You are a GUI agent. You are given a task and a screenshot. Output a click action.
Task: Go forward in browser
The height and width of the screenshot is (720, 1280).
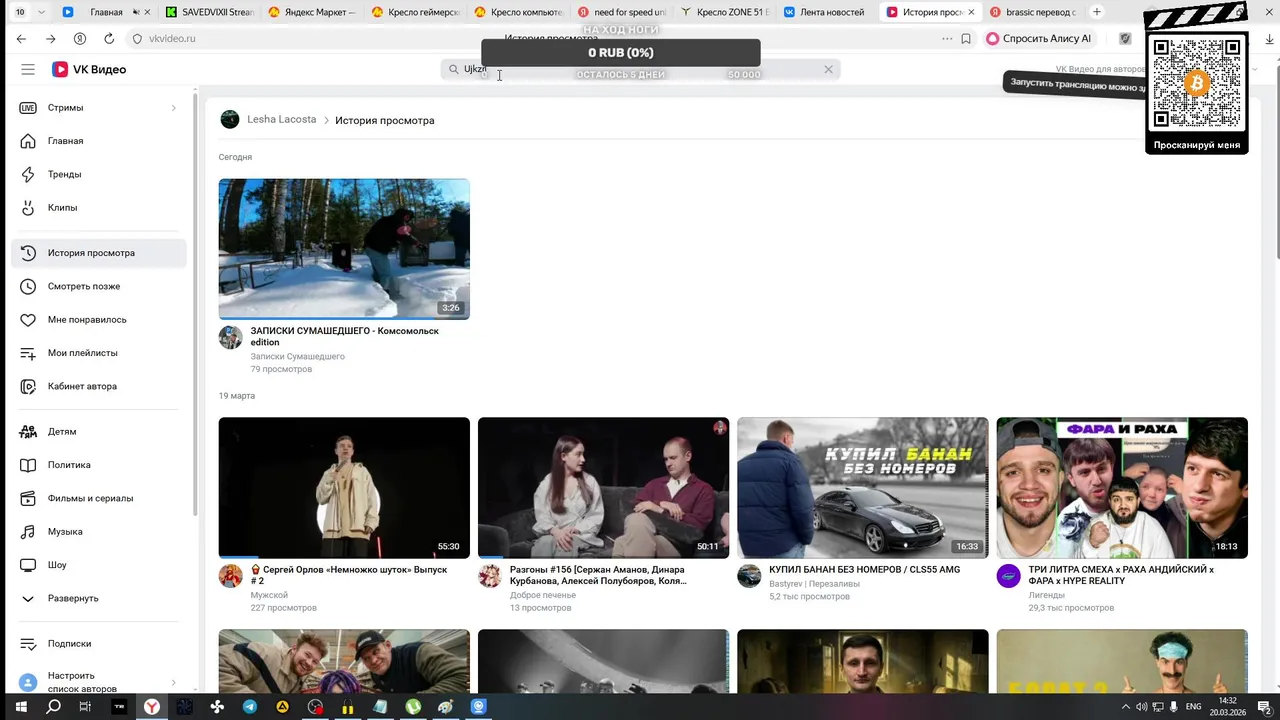[50, 38]
